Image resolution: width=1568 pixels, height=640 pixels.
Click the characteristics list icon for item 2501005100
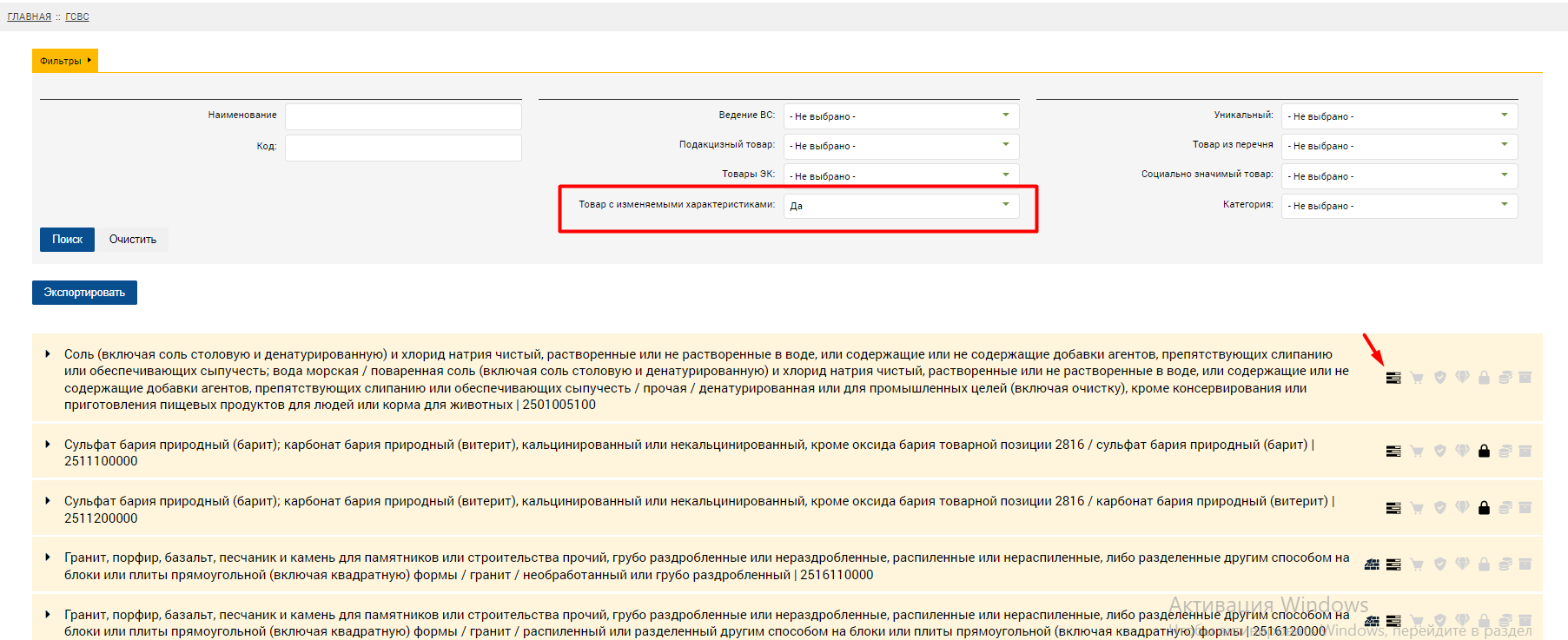pos(1393,378)
